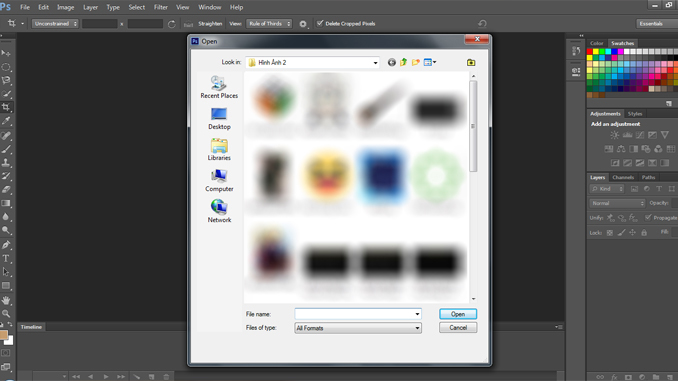The width and height of the screenshot is (678, 381).
Task: Select the Hand tool
Action: click(x=6, y=300)
